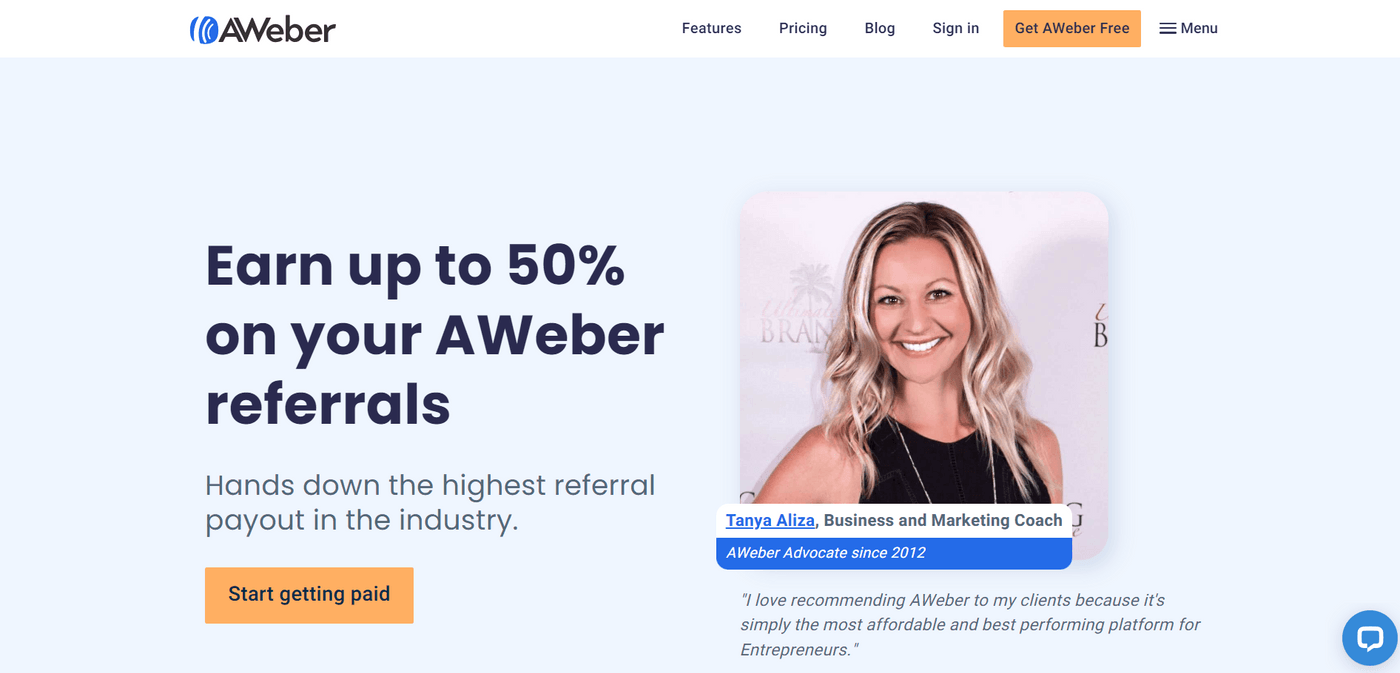
Task: Click the AWeber wordmark in header
Action: 277,30
